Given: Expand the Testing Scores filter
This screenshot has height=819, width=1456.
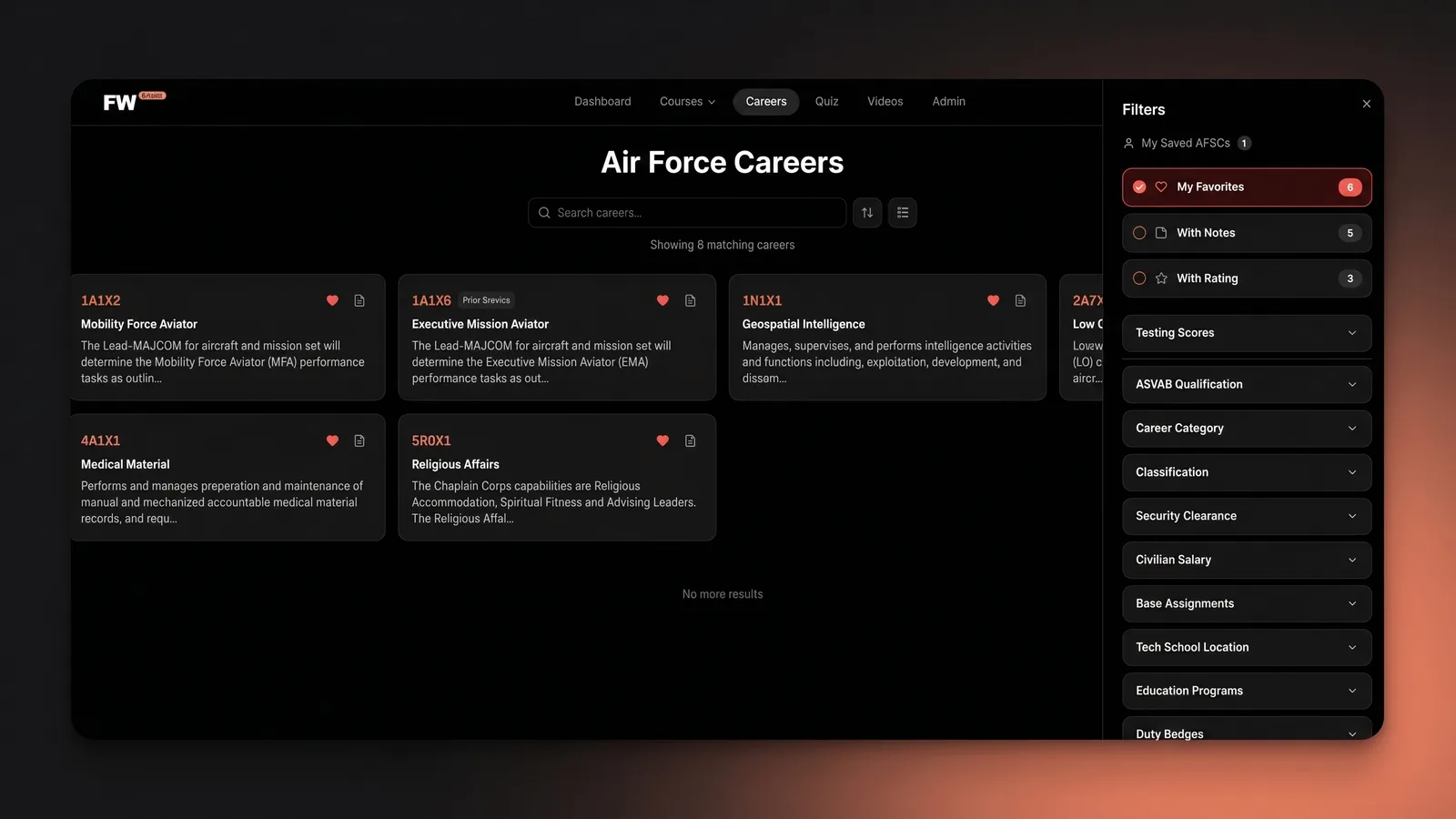Looking at the screenshot, I should pyautogui.click(x=1247, y=333).
